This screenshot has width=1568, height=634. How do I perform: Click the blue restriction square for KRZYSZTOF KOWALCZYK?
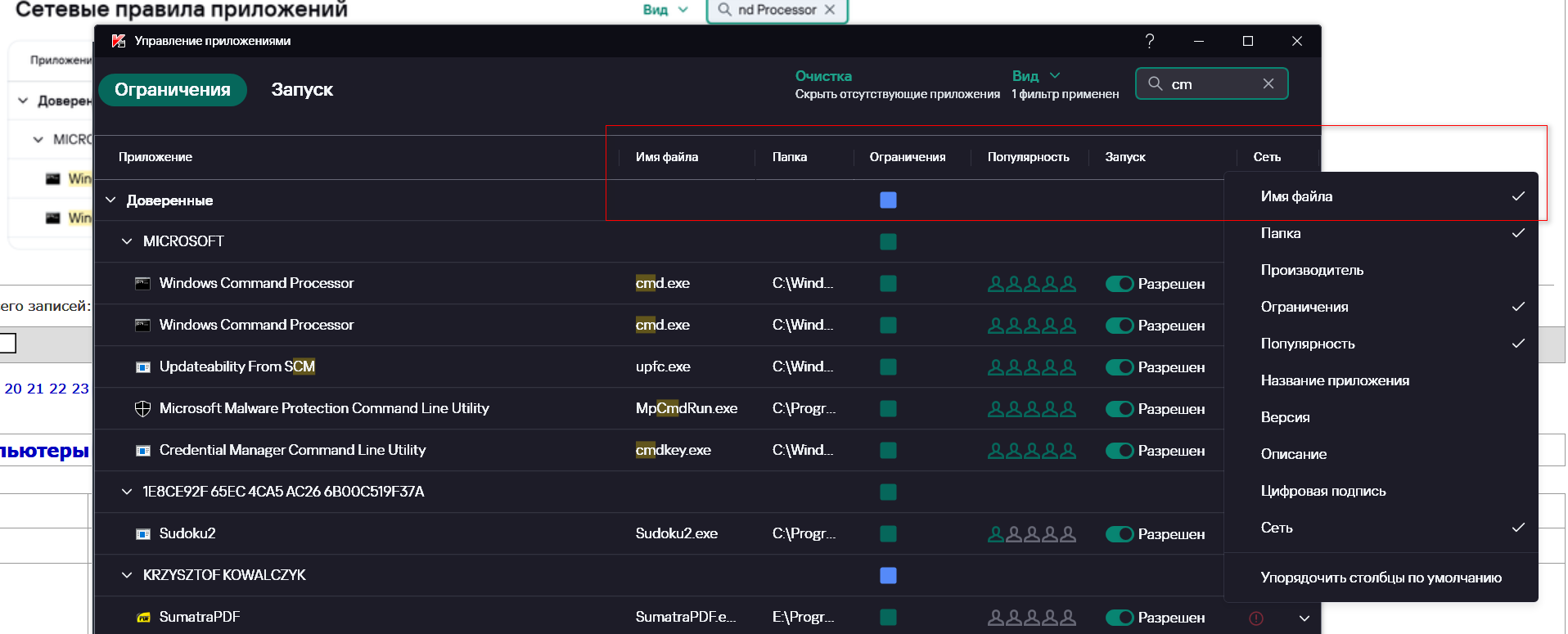click(888, 575)
